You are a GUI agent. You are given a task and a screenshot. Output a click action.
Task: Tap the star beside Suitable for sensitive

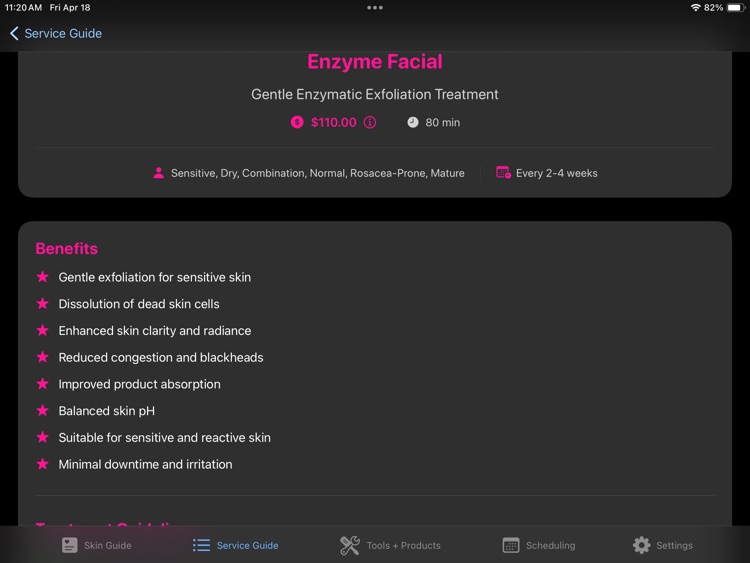(43, 438)
